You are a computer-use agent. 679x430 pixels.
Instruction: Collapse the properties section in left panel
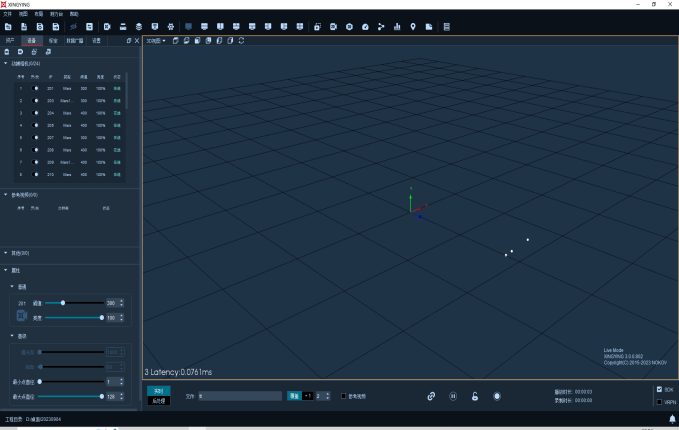click(6, 271)
